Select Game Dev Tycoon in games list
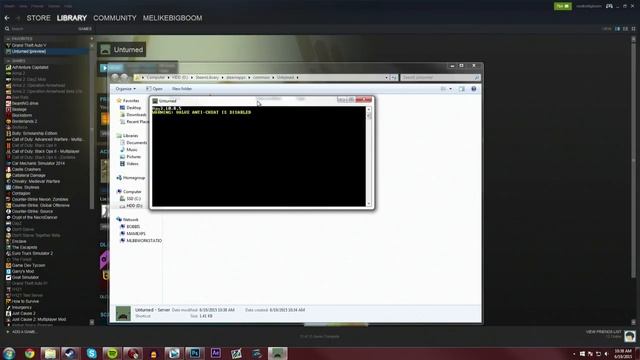Screen dimensions: 640x360 pos(28,265)
